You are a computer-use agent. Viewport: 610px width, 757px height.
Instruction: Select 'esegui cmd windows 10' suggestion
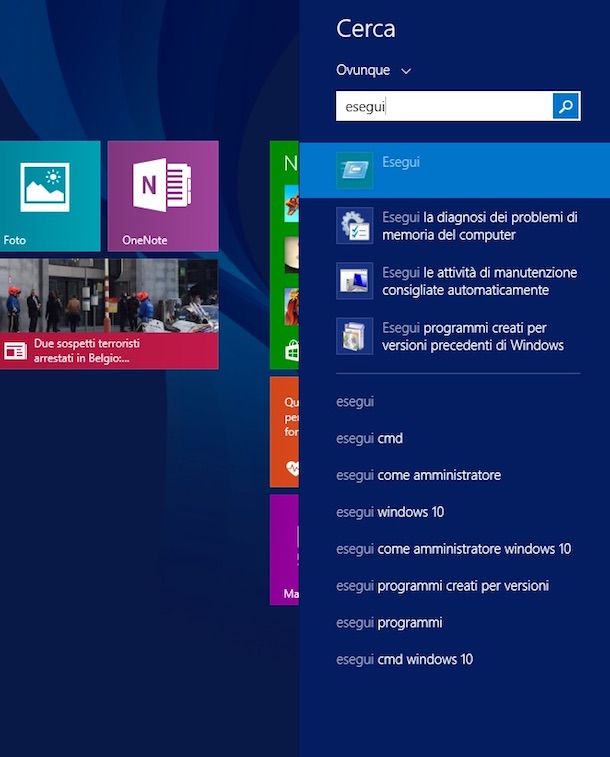(x=405, y=659)
